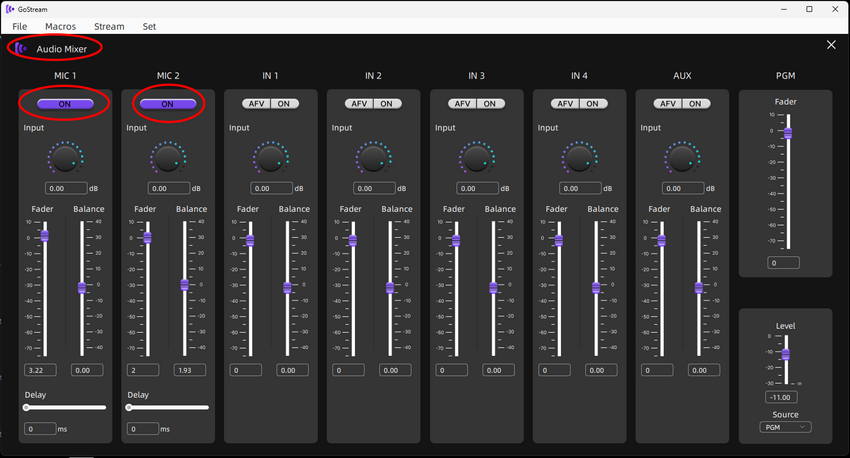Click the IN 2 input gain knob
The height and width of the screenshot is (458, 850).
[373, 158]
